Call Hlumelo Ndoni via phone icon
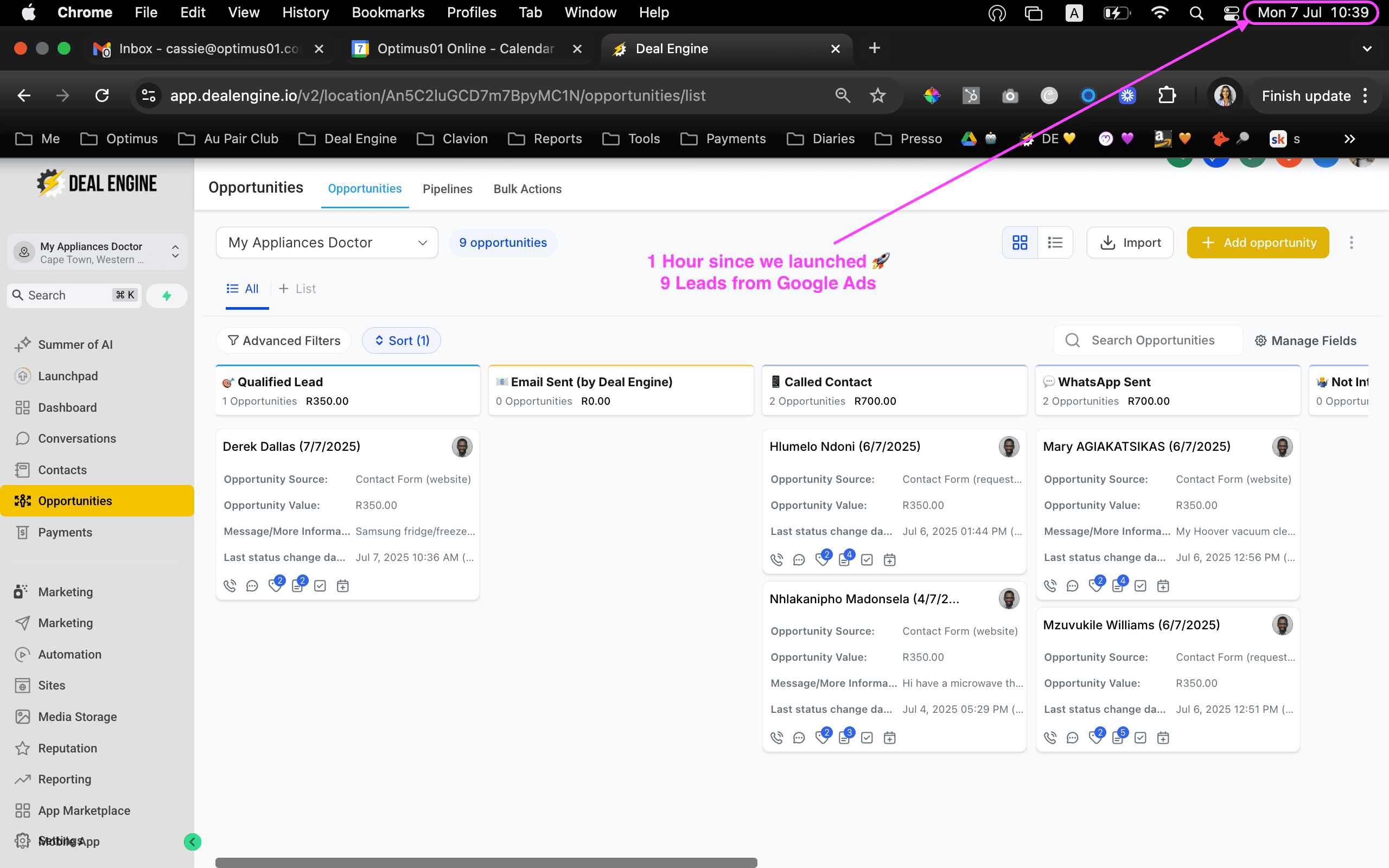The height and width of the screenshot is (868, 1389). 776,560
